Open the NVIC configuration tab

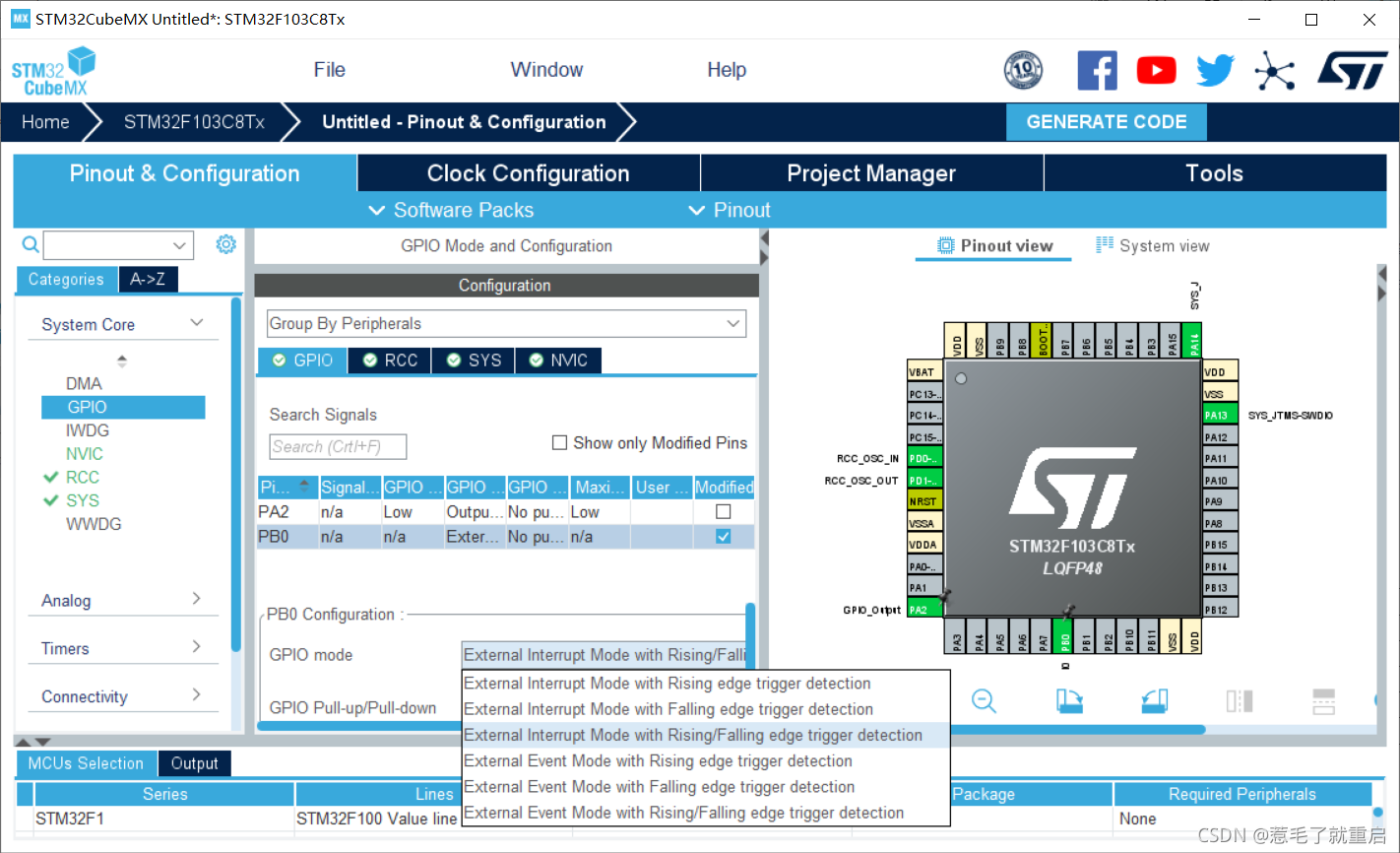(x=558, y=361)
